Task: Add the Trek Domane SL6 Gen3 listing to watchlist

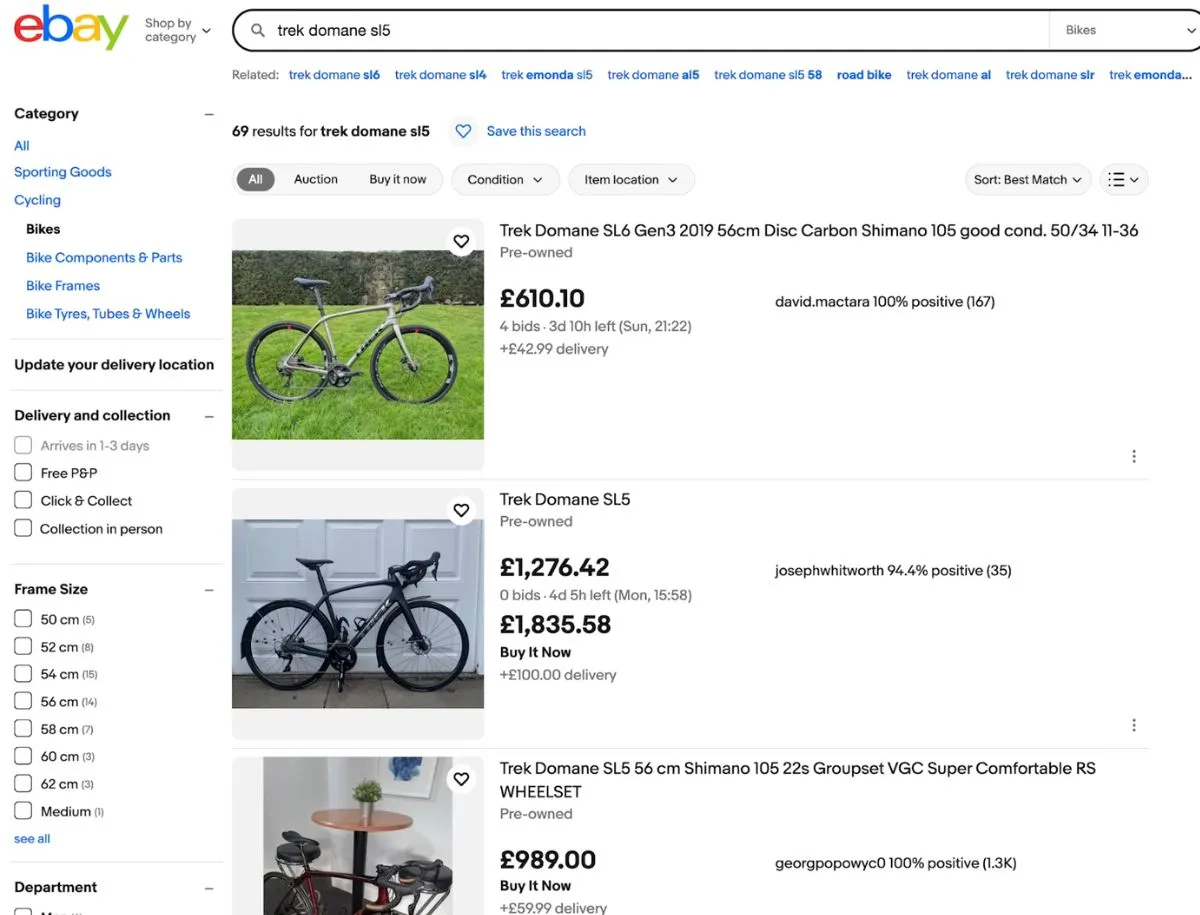Action: (x=461, y=241)
